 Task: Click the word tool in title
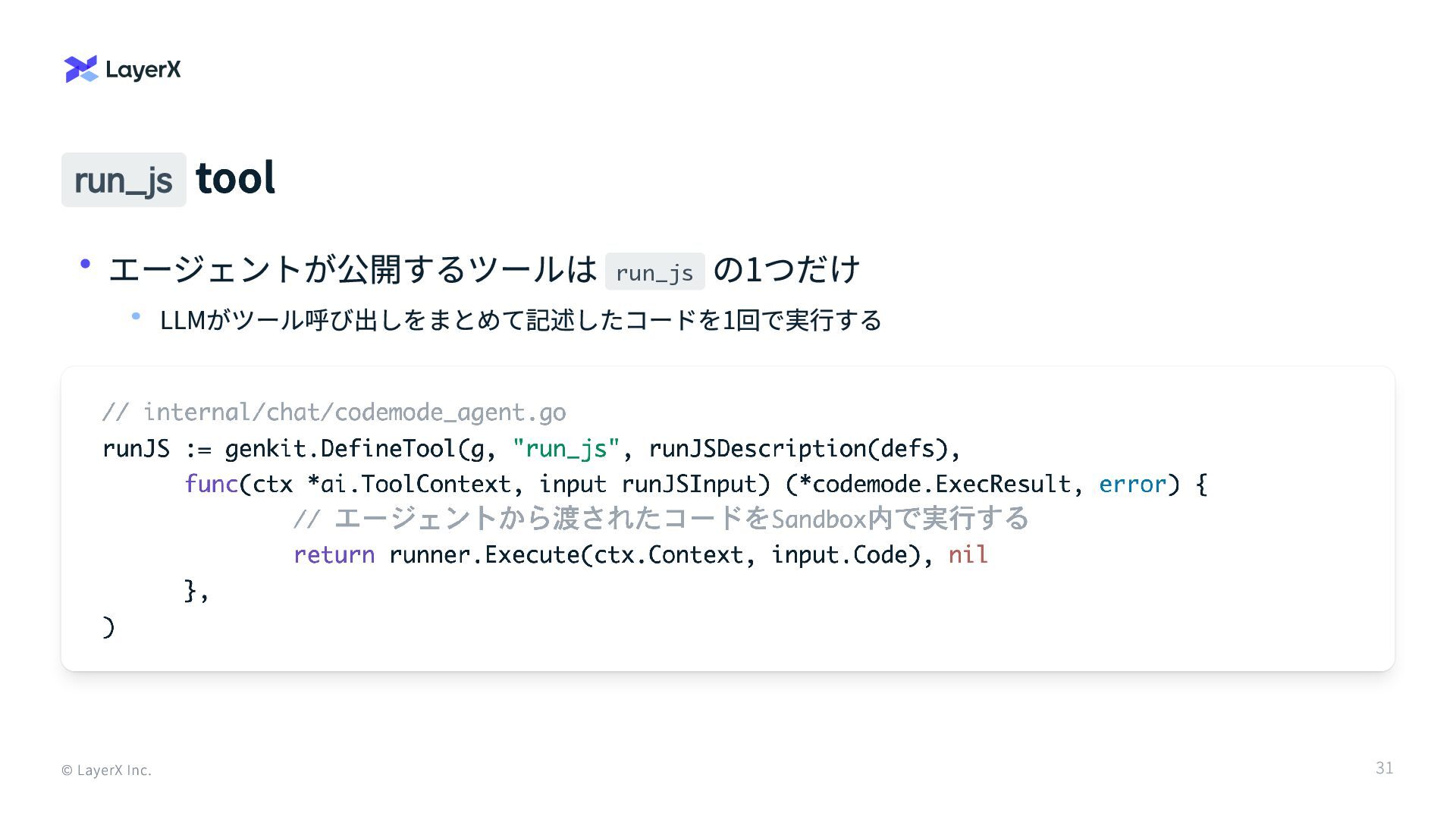tap(235, 178)
